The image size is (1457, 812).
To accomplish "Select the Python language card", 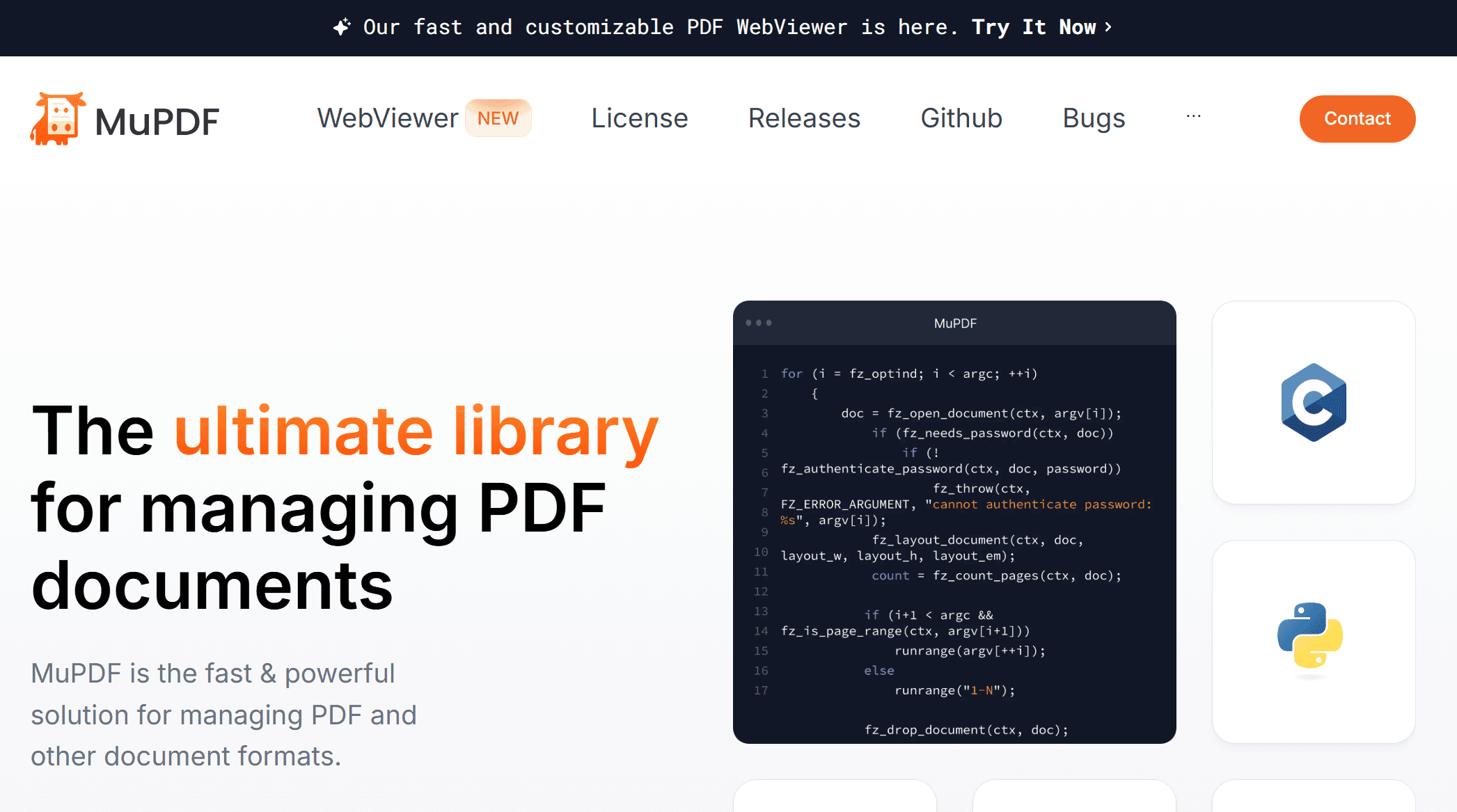I will click(x=1314, y=642).
